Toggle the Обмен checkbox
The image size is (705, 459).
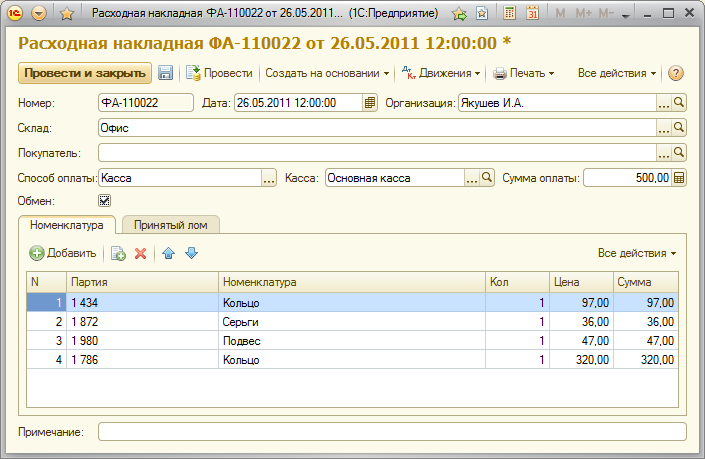(x=104, y=201)
